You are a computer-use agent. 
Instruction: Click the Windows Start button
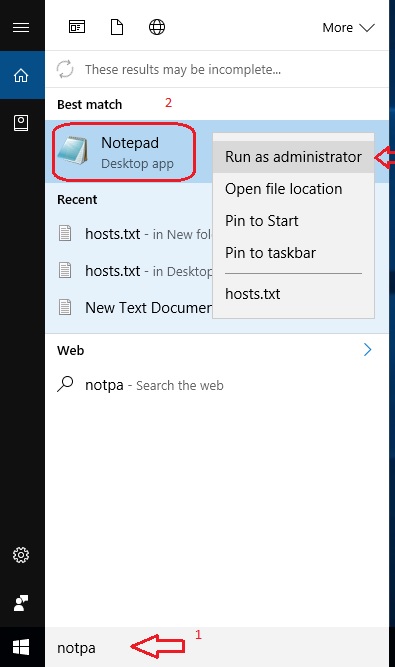pos(21,647)
